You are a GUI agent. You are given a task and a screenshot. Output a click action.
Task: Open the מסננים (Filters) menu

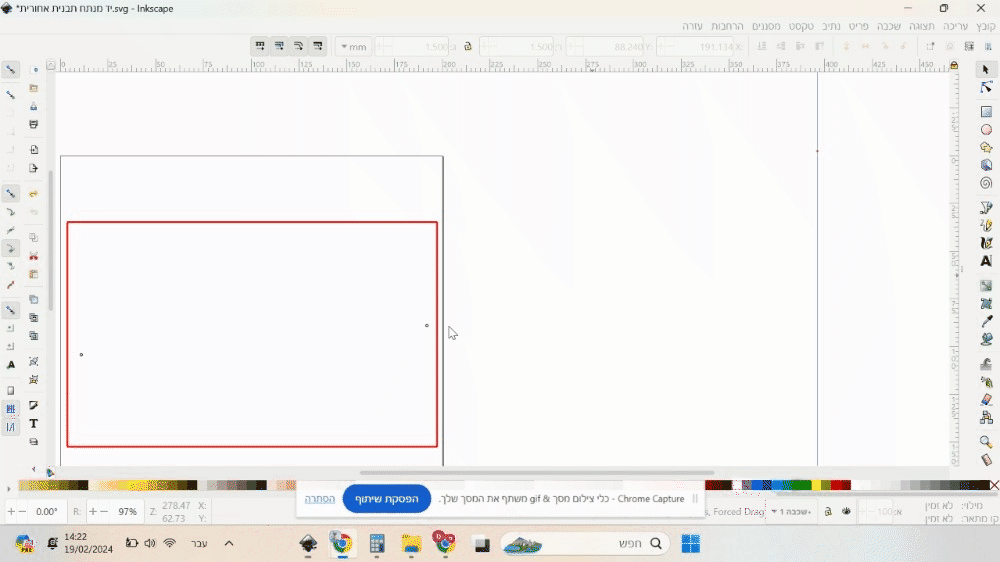(x=766, y=26)
